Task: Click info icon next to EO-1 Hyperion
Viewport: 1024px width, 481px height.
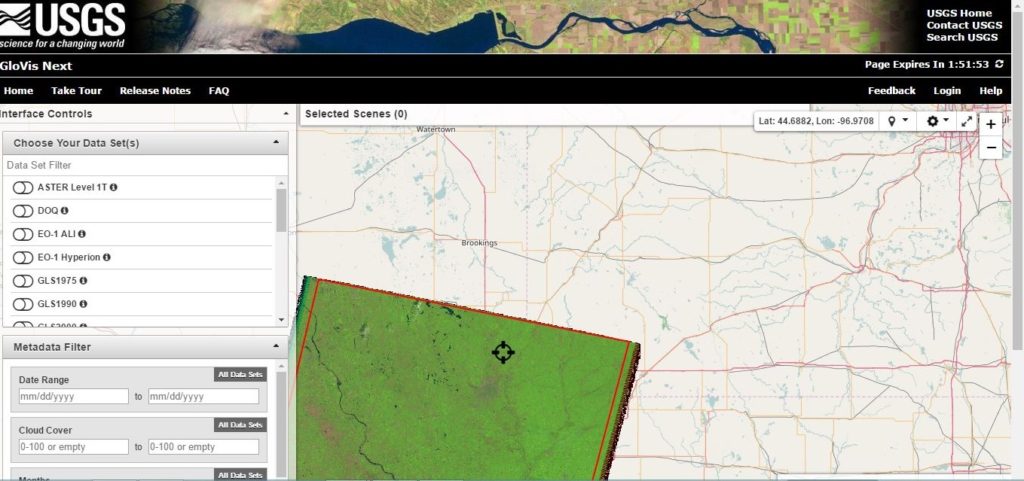Action: [107, 257]
